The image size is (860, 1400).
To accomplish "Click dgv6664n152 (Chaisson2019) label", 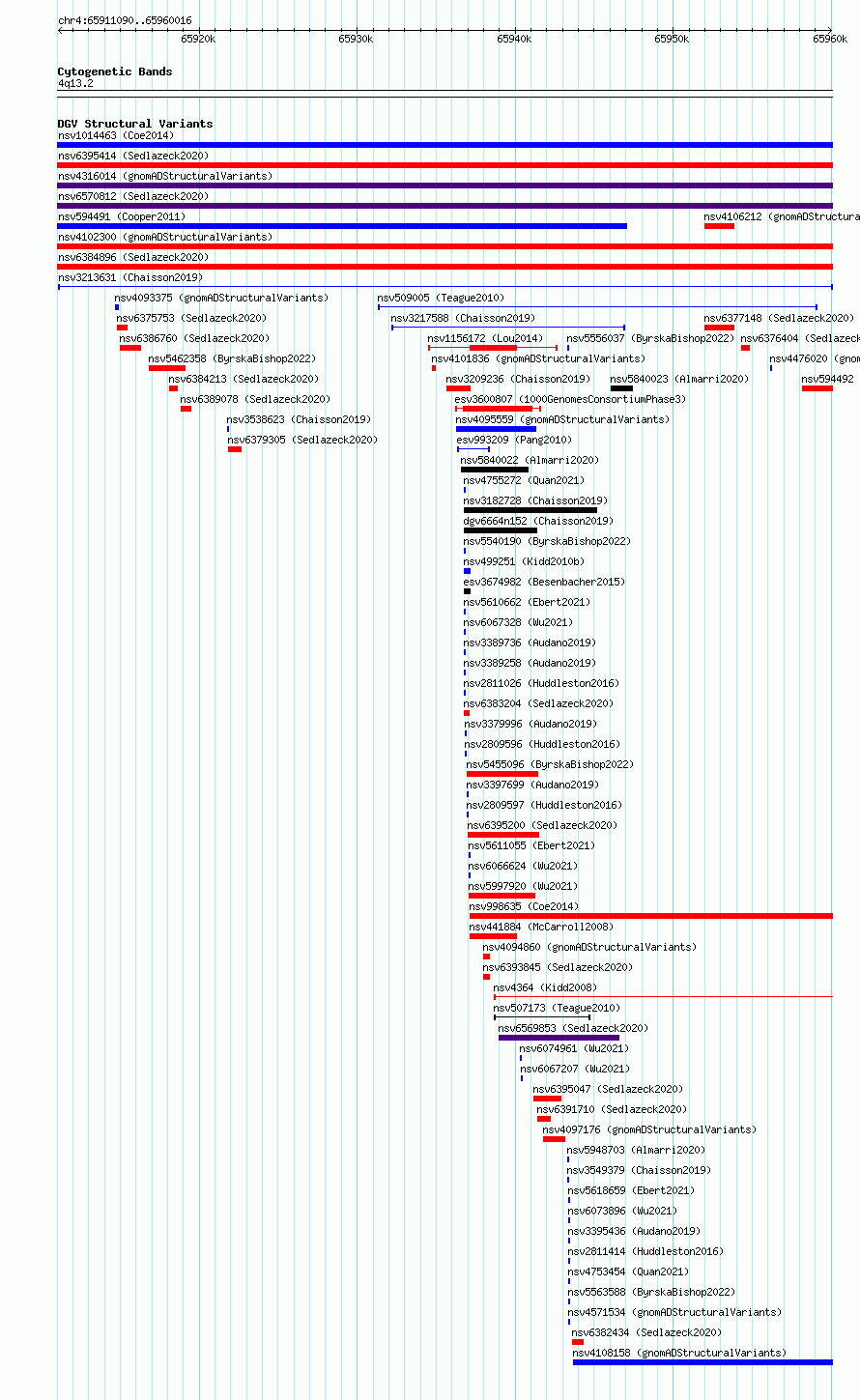I will [538, 521].
